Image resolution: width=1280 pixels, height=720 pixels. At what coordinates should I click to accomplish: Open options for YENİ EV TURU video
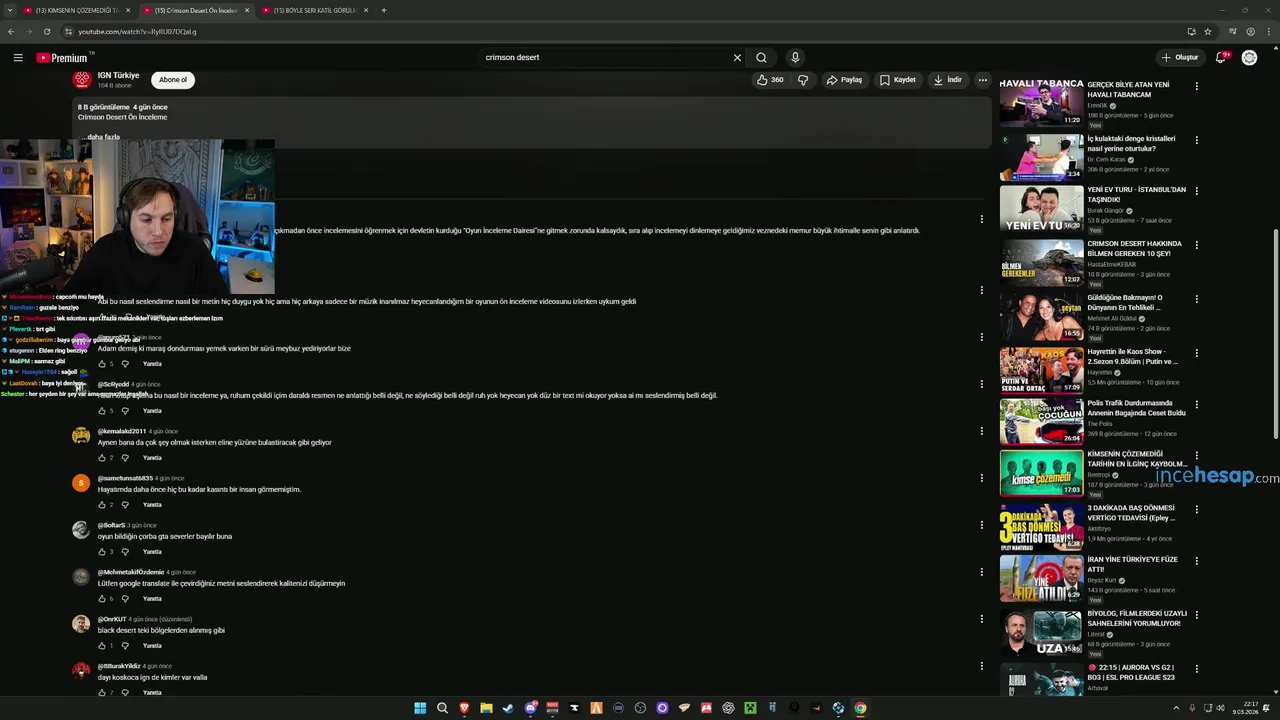coord(1196,191)
